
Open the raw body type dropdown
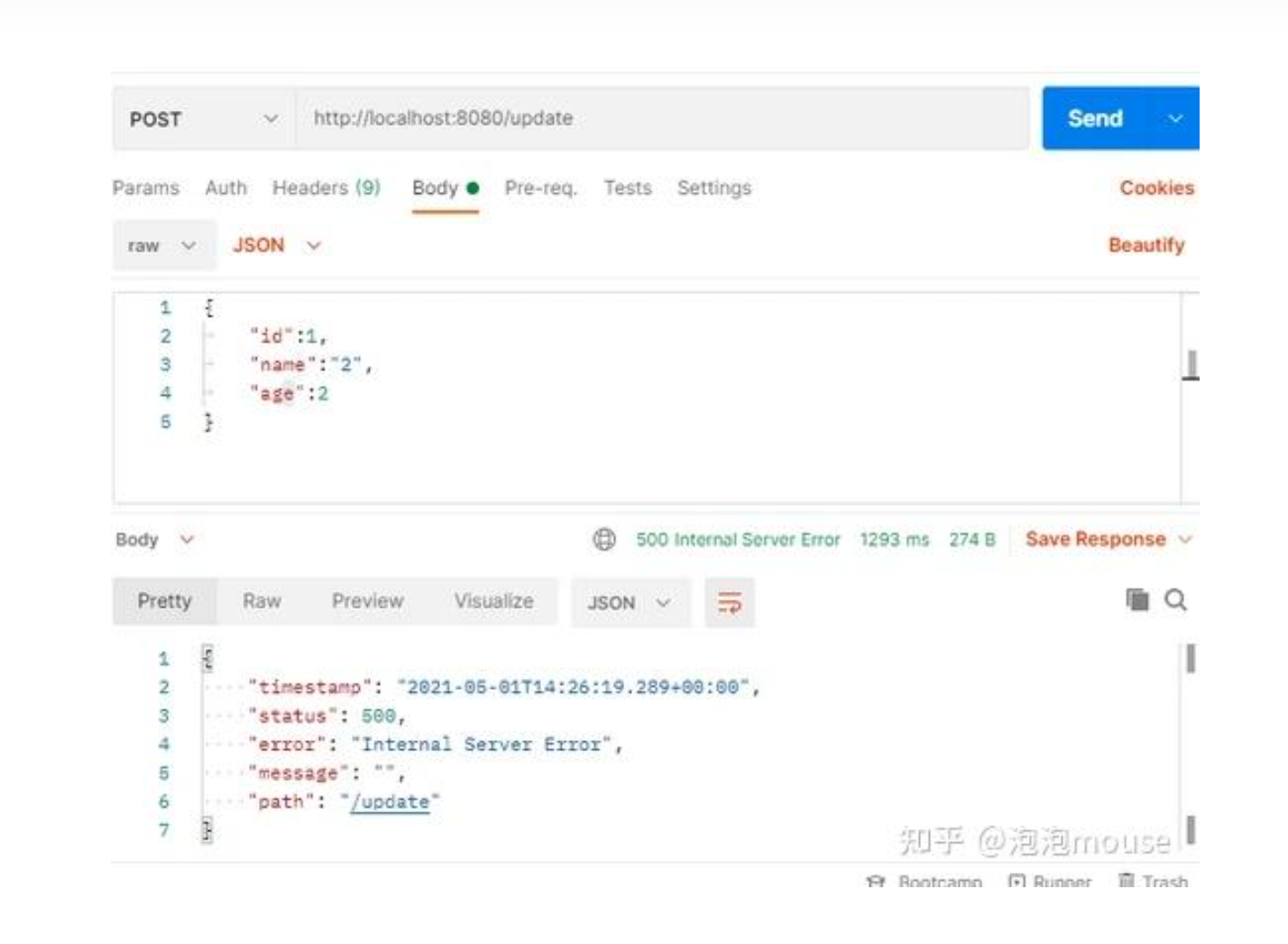coord(163,245)
